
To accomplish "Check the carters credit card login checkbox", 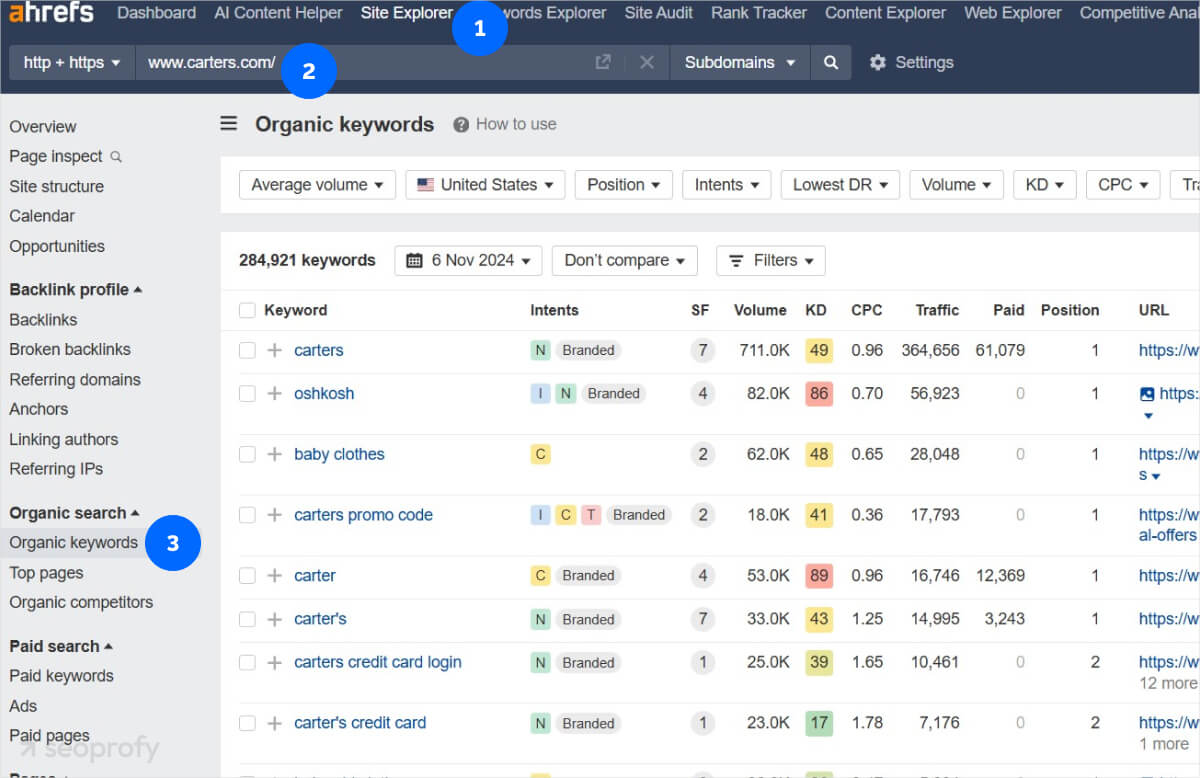I will tap(247, 662).
